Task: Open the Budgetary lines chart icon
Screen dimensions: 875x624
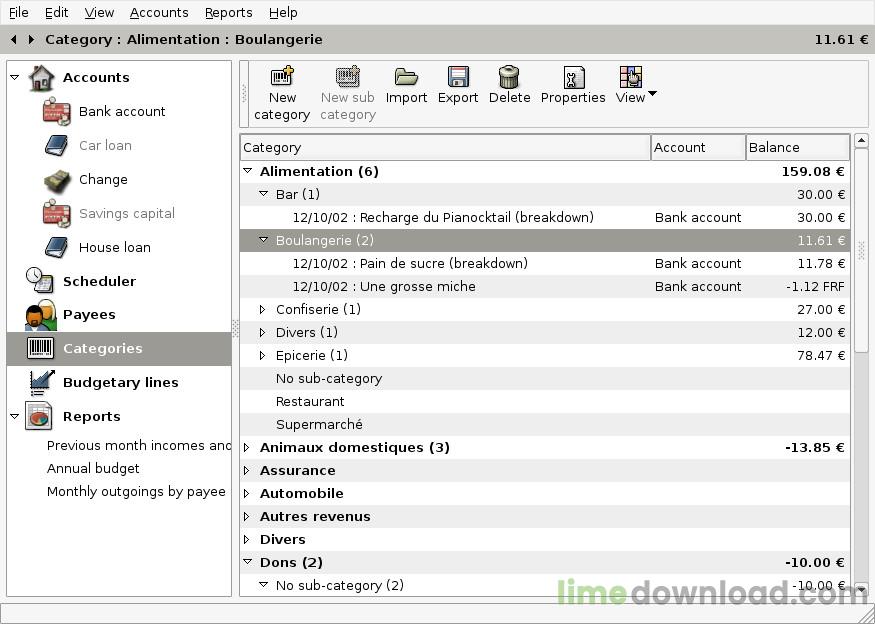Action: (42, 382)
